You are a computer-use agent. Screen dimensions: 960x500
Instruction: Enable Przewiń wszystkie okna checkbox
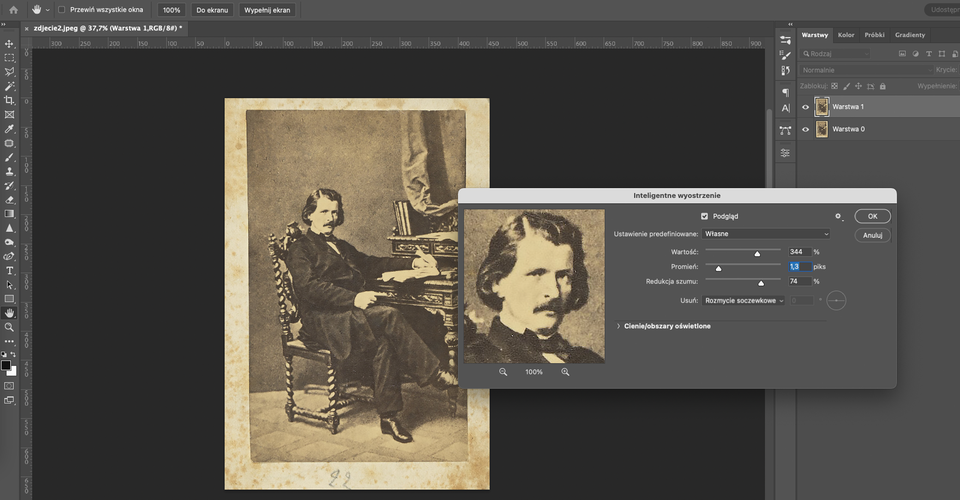pyautogui.click(x=61, y=10)
